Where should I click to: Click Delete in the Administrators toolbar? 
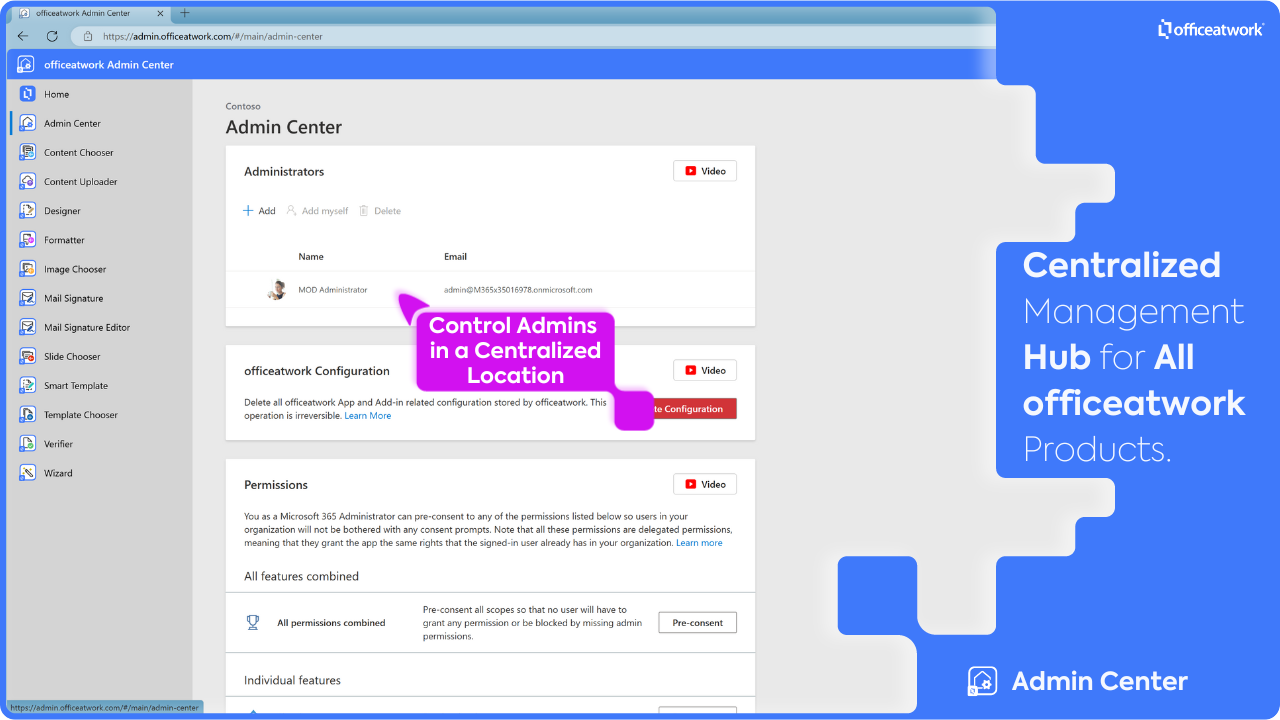(380, 211)
